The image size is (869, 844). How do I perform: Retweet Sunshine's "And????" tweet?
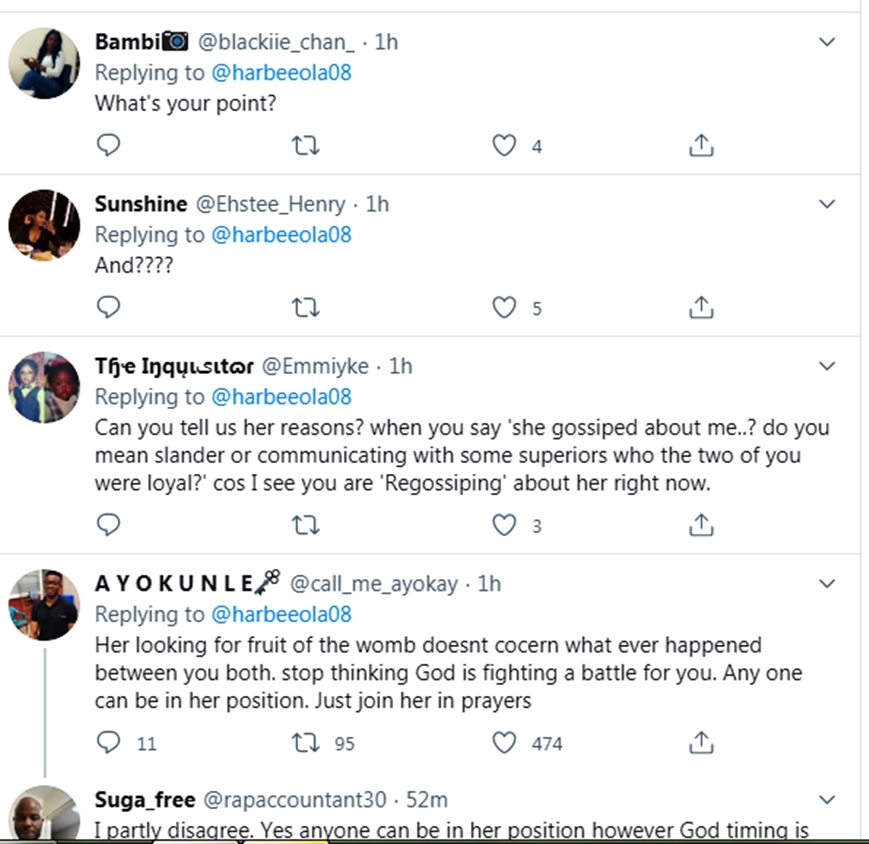305,307
